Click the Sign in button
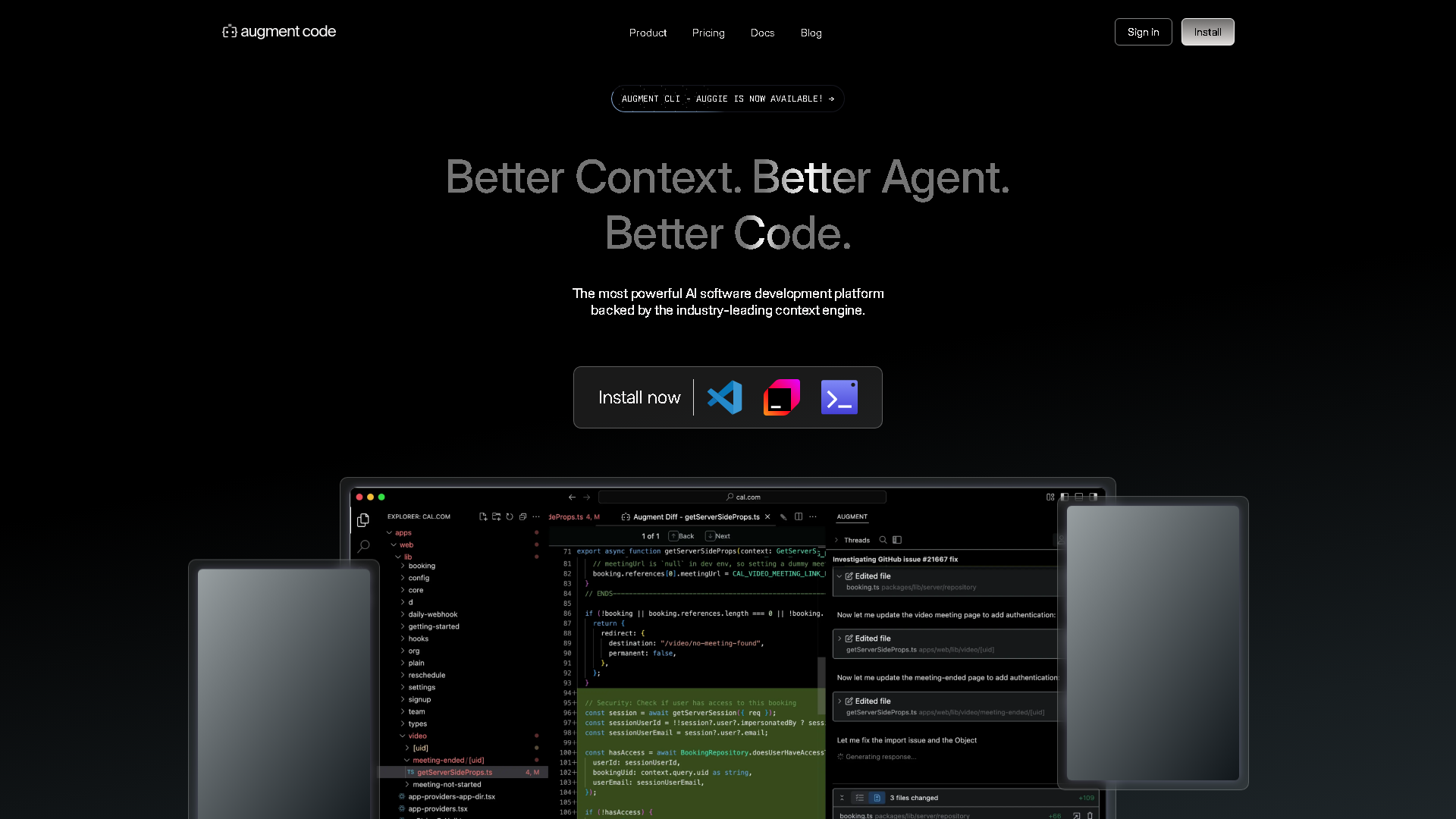The image size is (1456, 819). 1143,32
